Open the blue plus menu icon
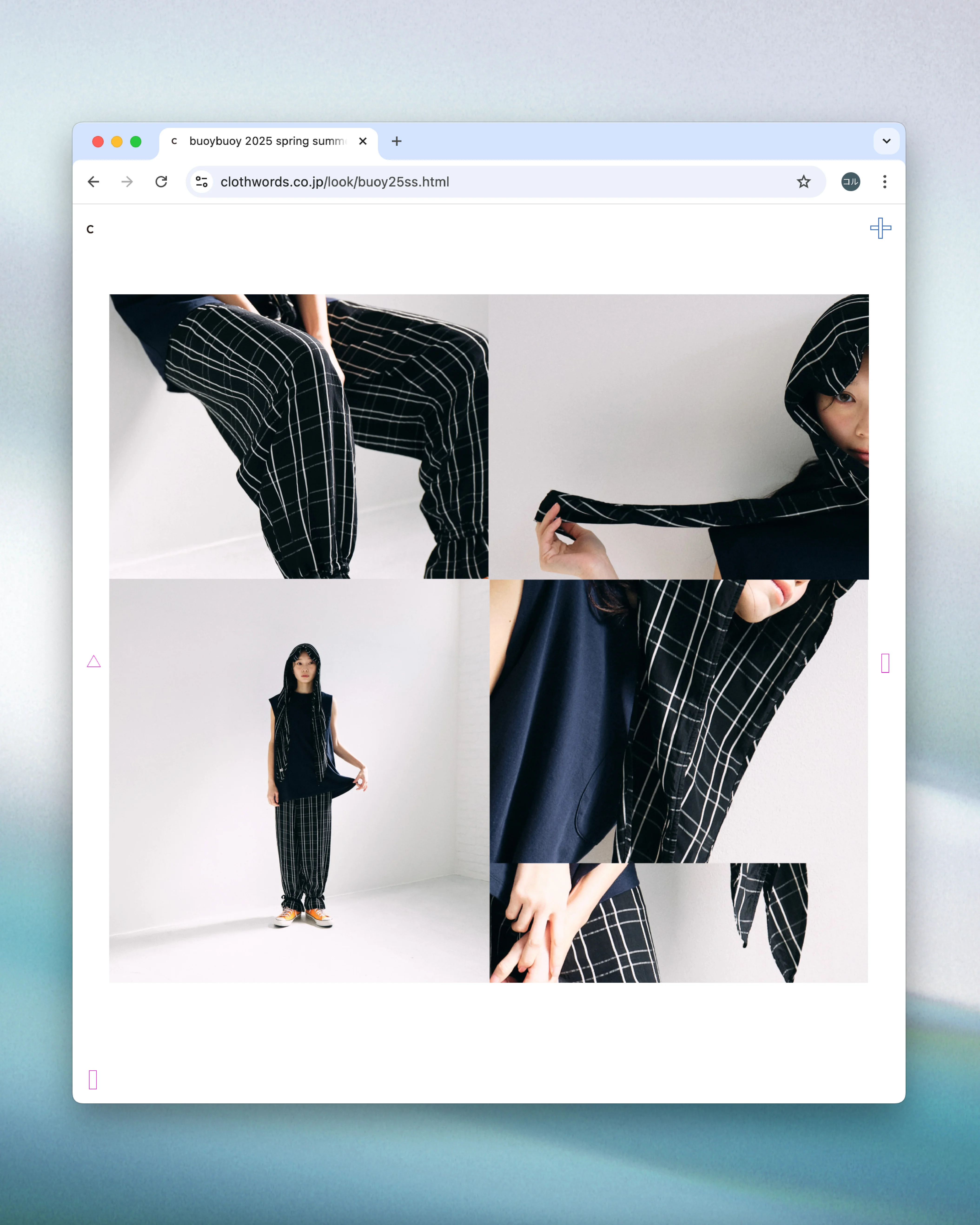This screenshot has height=1225, width=980. [x=881, y=228]
